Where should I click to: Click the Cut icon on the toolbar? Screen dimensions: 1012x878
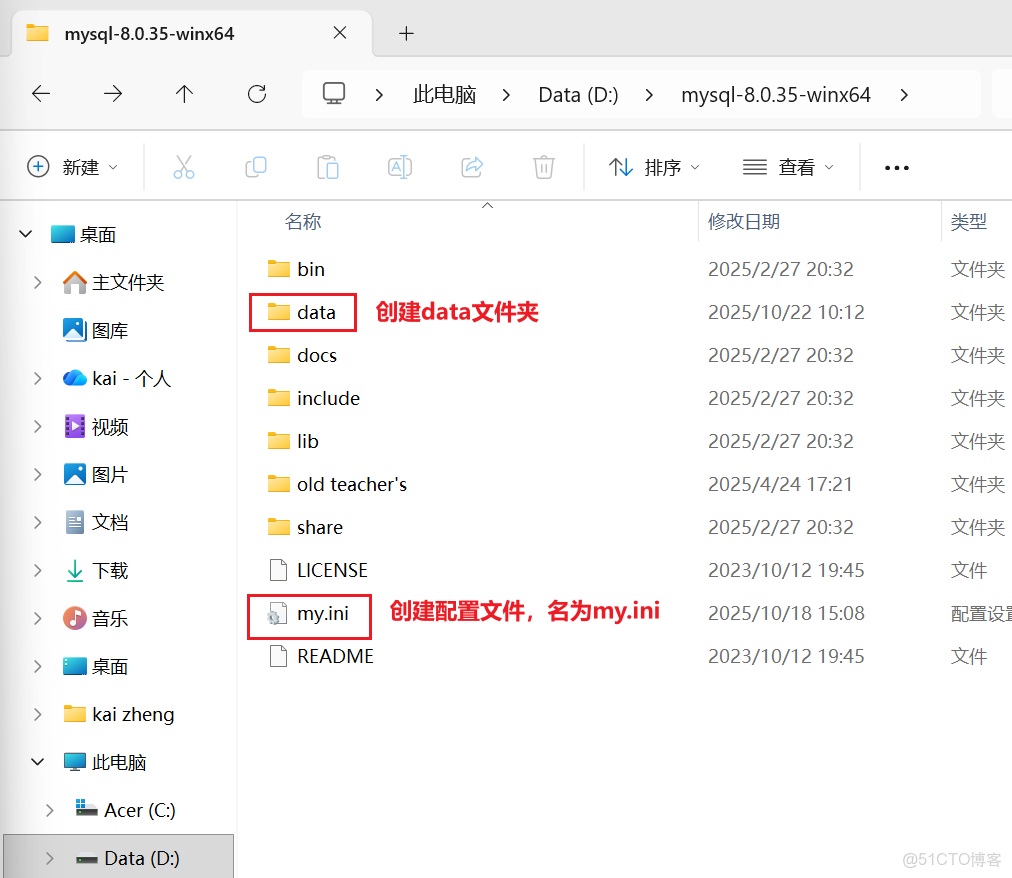[183, 167]
